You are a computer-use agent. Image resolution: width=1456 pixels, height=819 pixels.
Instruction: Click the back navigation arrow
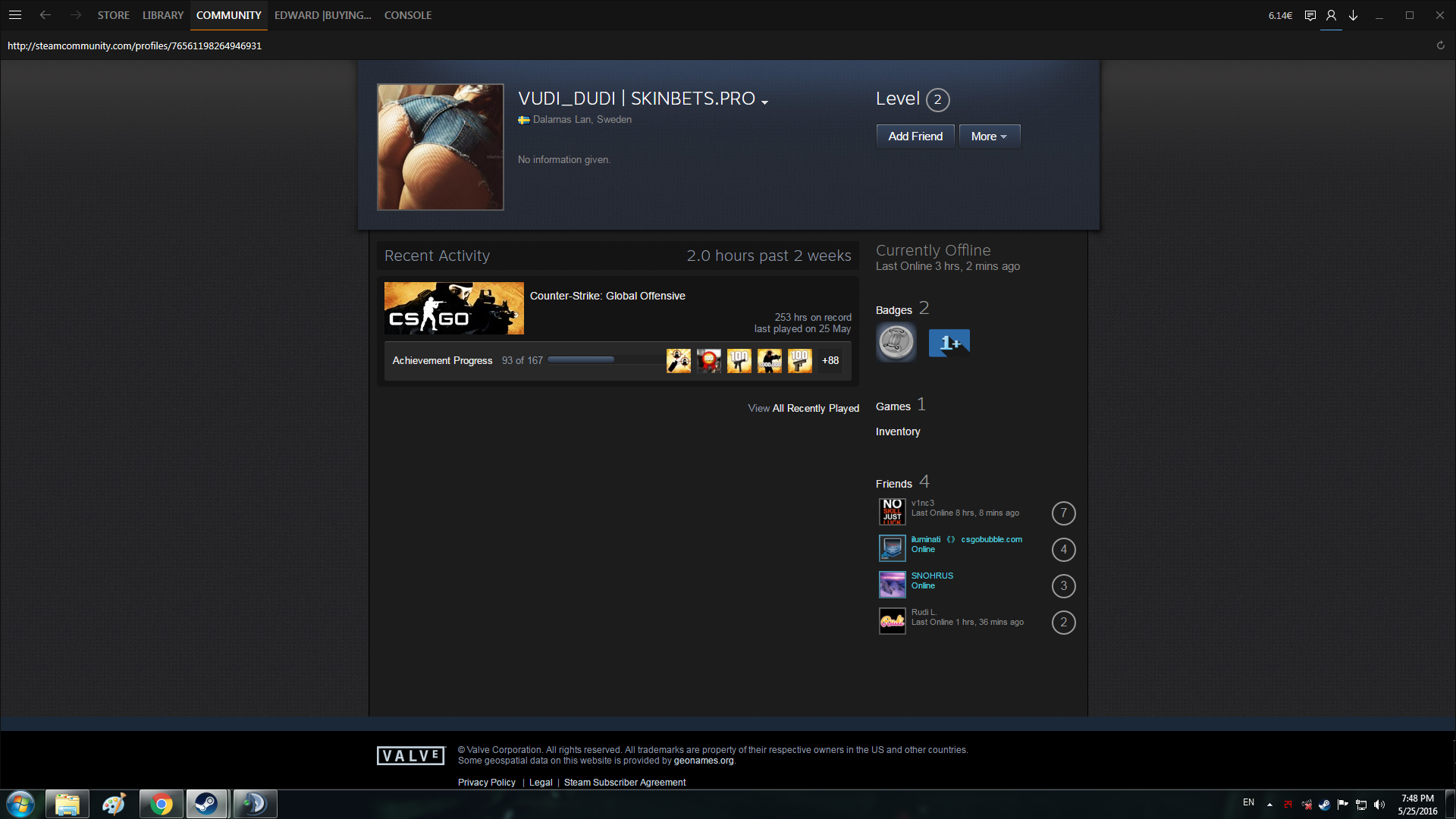(x=45, y=15)
